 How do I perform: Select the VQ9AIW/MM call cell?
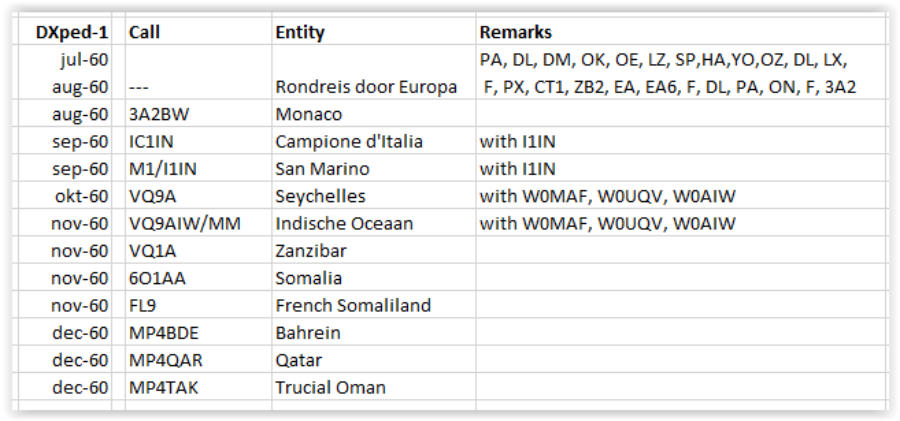(182, 224)
